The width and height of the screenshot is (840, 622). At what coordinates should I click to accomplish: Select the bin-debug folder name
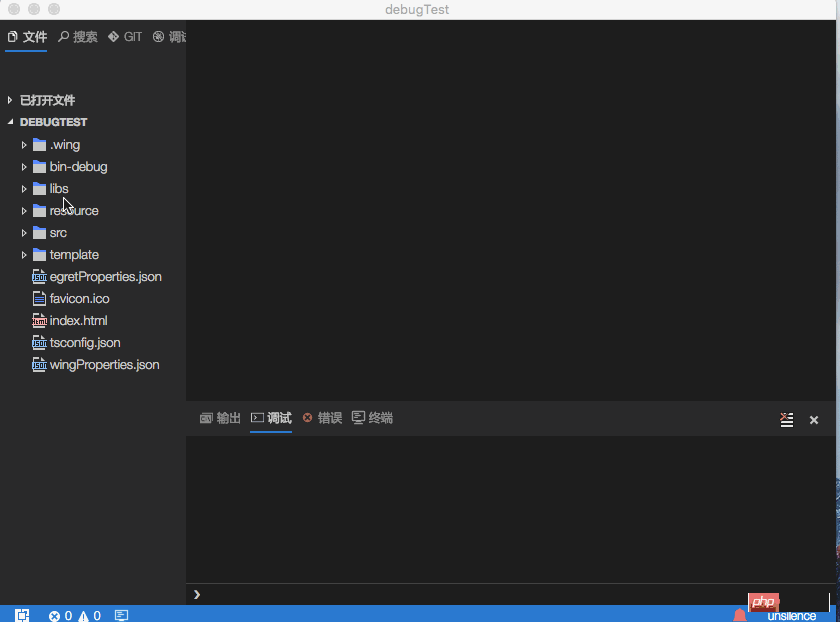click(x=78, y=167)
